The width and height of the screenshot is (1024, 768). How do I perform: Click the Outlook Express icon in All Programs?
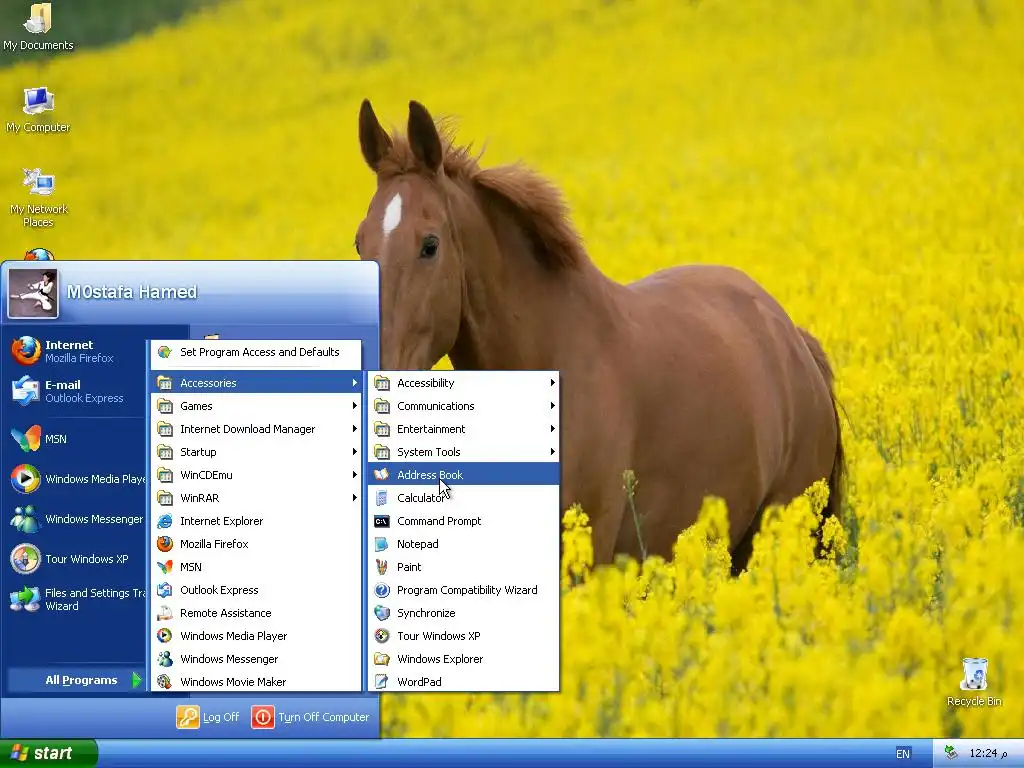(165, 590)
